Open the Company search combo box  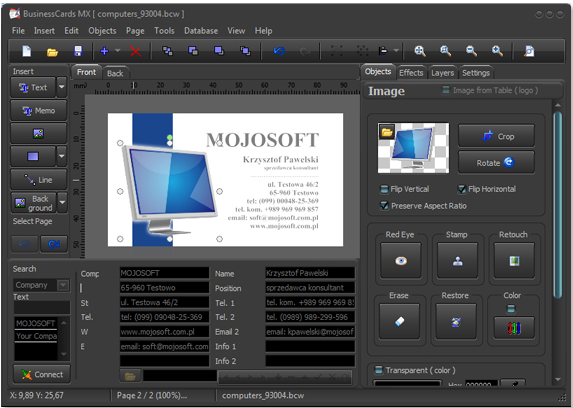click(42, 285)
